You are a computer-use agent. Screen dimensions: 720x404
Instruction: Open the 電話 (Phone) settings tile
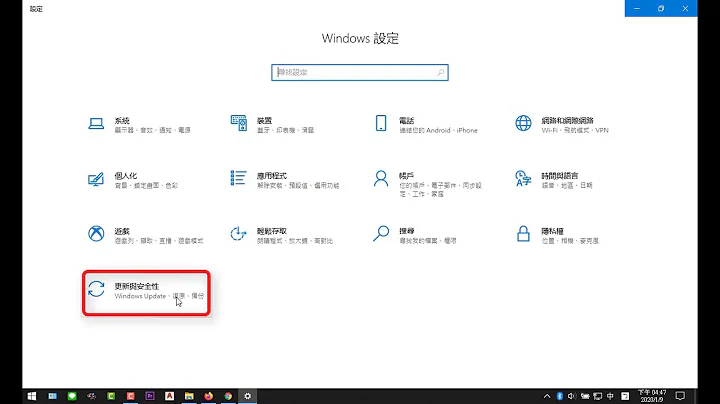[425, 124]
